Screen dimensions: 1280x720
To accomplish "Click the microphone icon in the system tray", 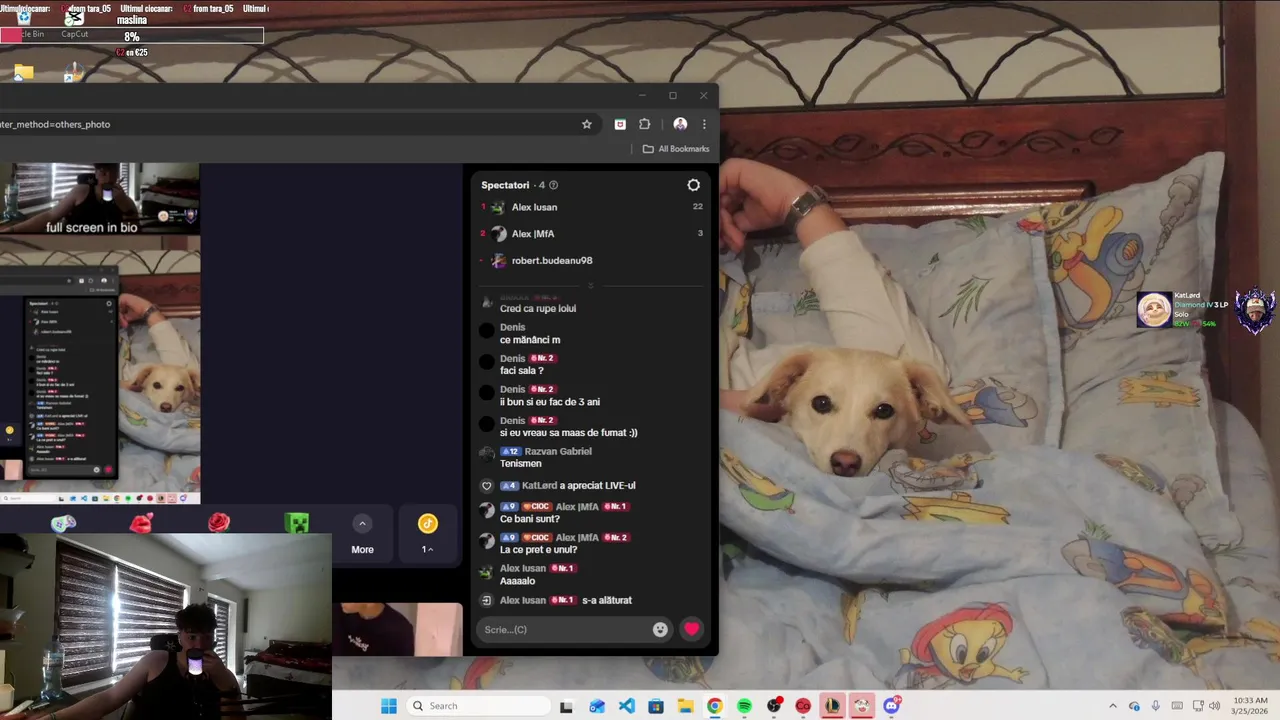I will (1156, 706).
